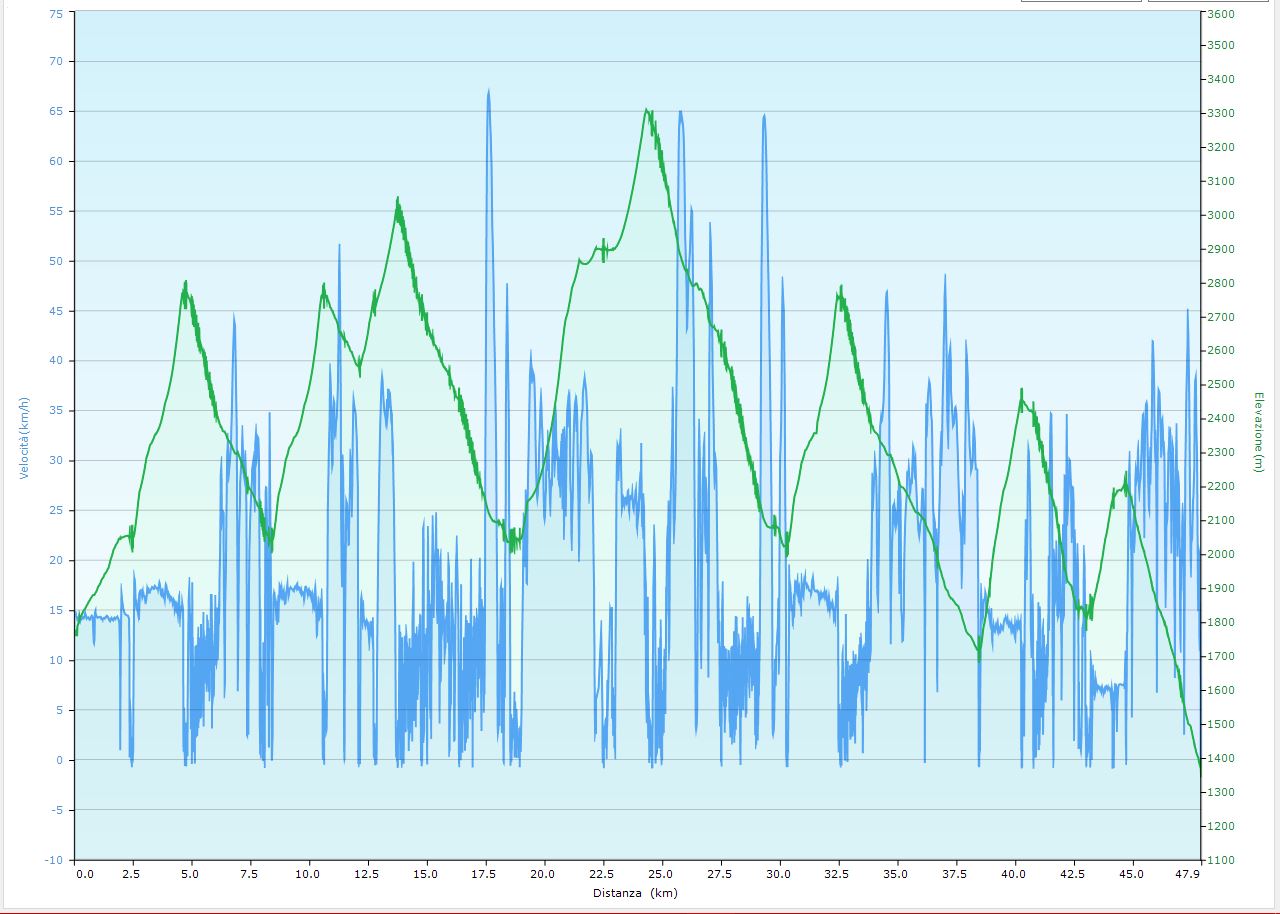The height and width of the screenshot is (914, 1280).
Task: Click the first green elevation peak near 4.8 km
Action: coord(186,283)
